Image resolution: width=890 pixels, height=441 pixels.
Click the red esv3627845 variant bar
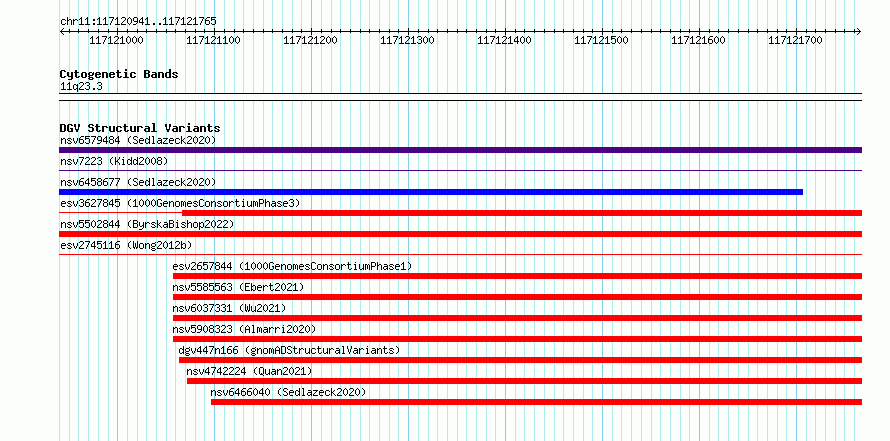[522, 213]
